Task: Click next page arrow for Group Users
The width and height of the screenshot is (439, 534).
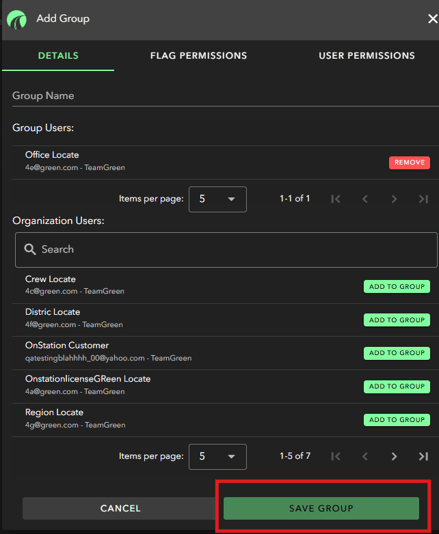Action: pyautogui.click(x=394, y=199)
